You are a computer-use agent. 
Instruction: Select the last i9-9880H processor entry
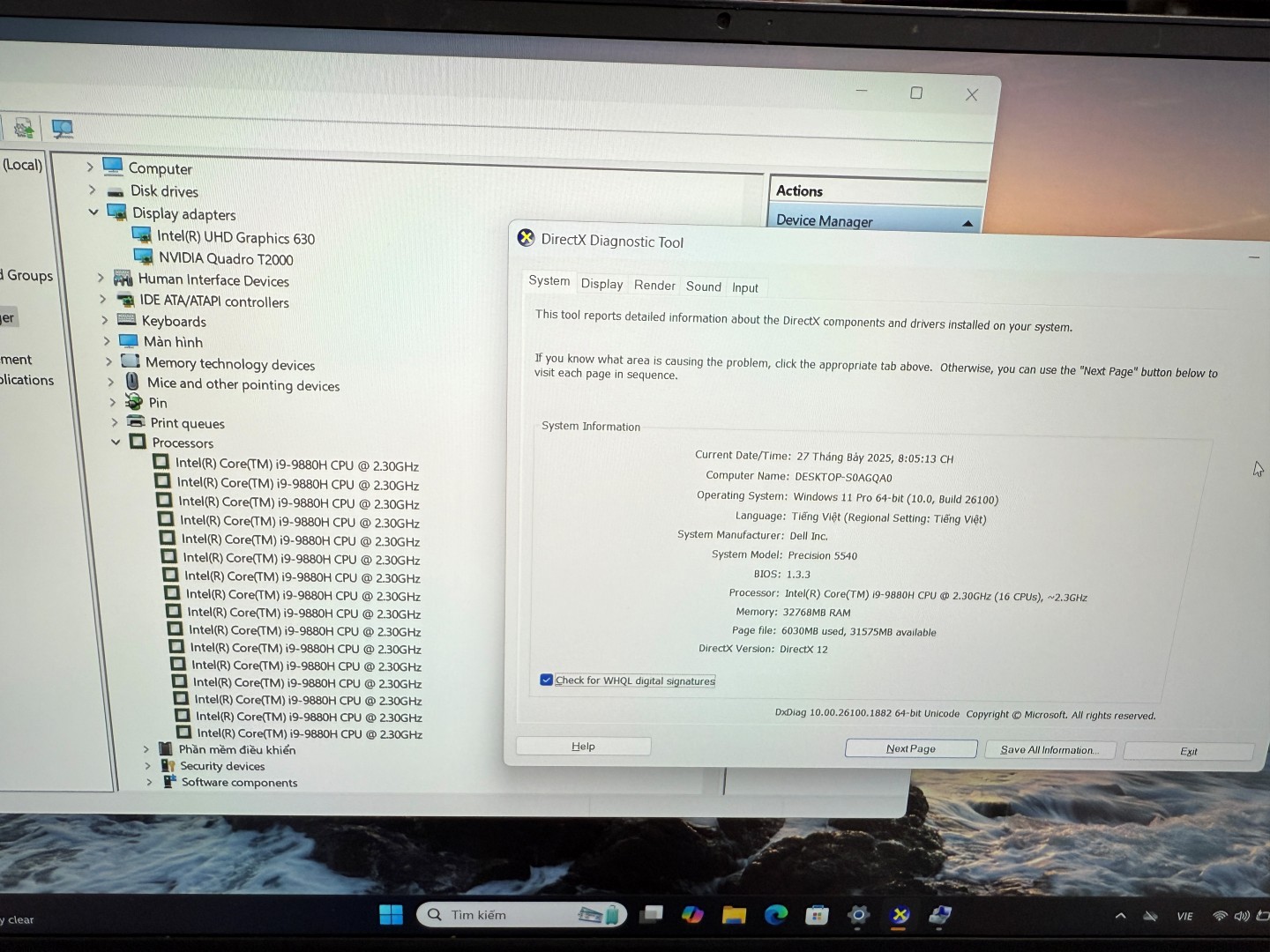click(310, 733)
